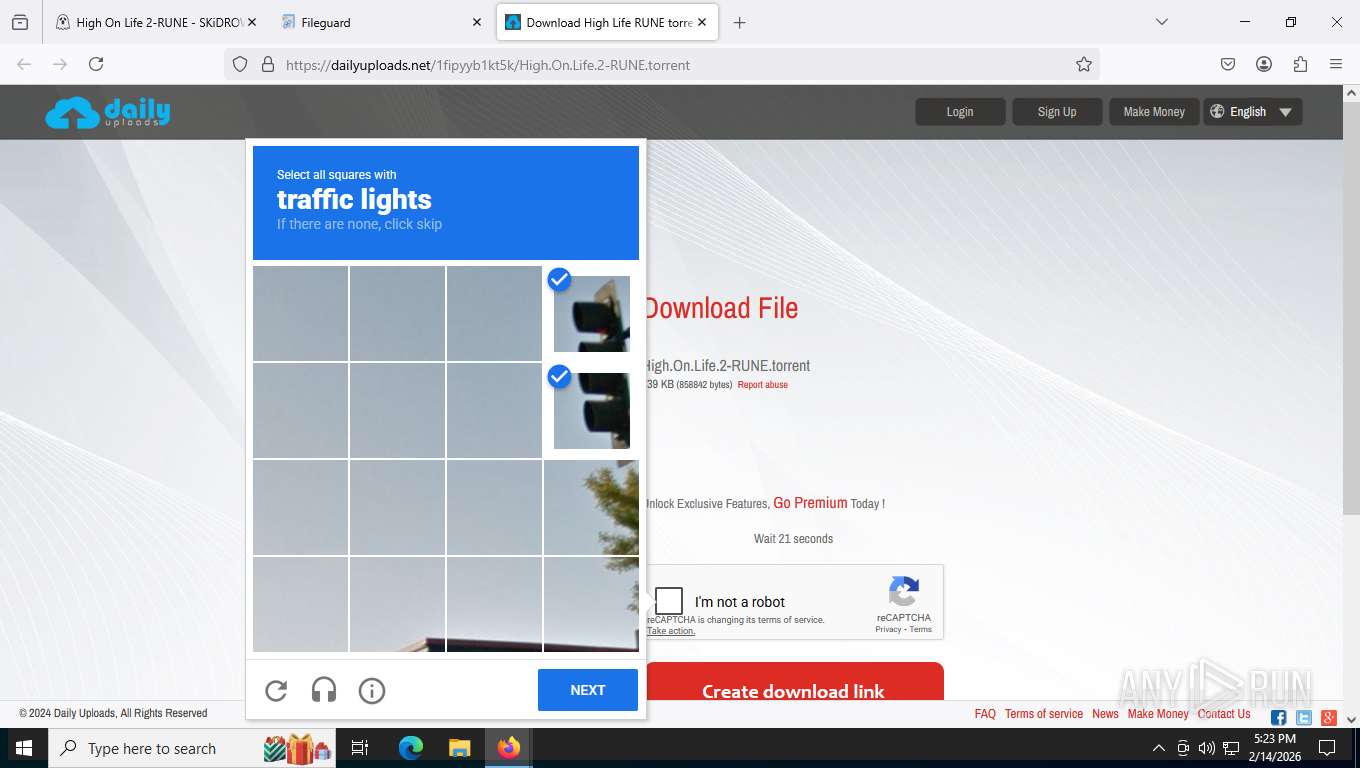Open the list all tabs dropdown
Image resolution: width=1360 pixels, height=768 pixels.
[1161, 22]
